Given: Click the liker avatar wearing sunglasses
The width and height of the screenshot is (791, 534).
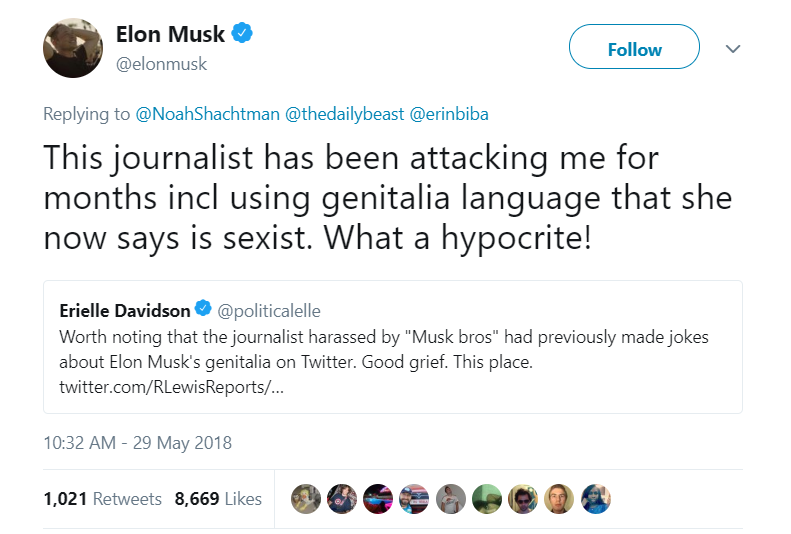Looking at the screenshot, I should click(523, 498).
